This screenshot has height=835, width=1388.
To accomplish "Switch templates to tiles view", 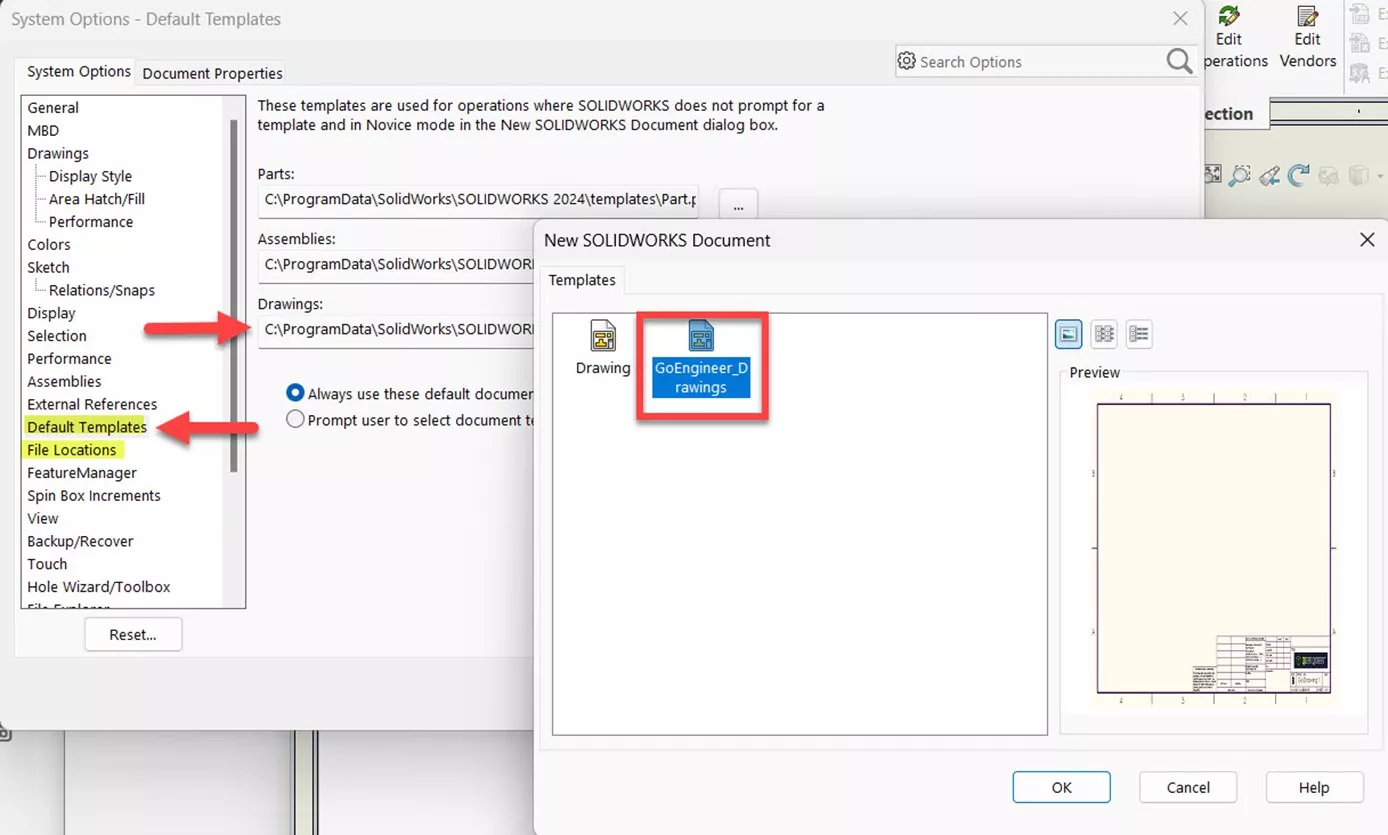I will tap(1103, 334).
